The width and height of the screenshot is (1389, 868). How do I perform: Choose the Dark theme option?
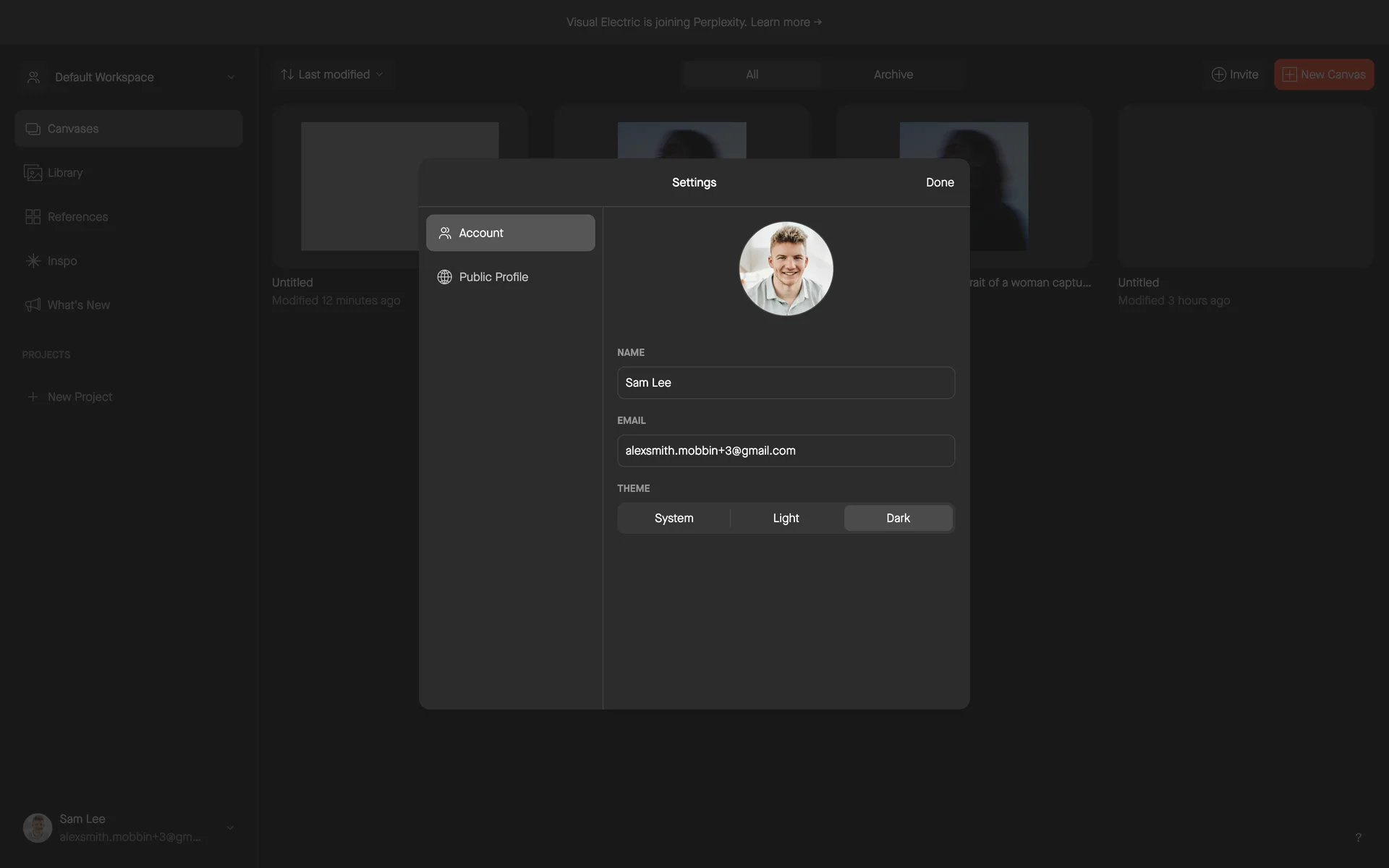tap(898, 518)
